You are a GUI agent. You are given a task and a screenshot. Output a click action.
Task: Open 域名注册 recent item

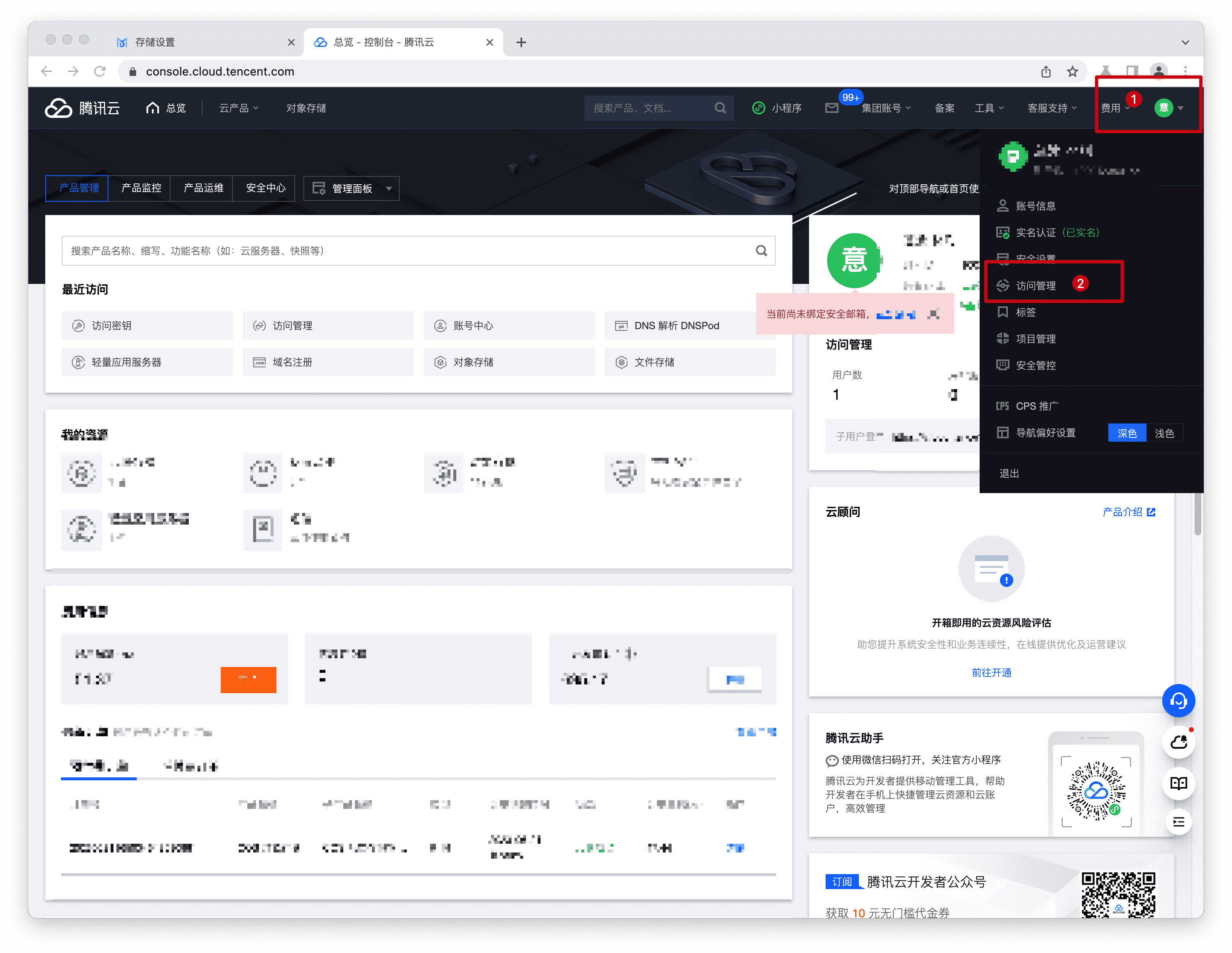click(328, 362)
